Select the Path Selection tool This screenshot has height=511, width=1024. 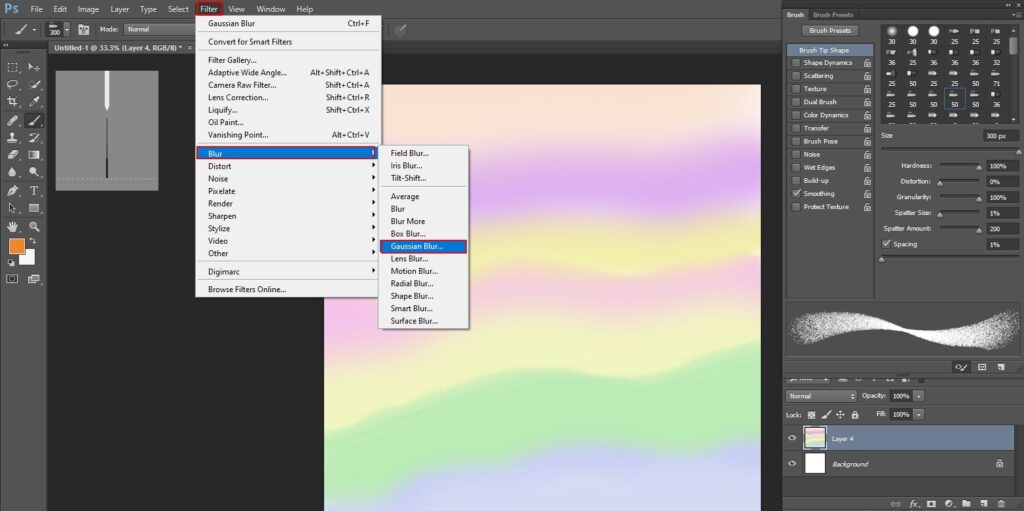click(x=12, y=208)
